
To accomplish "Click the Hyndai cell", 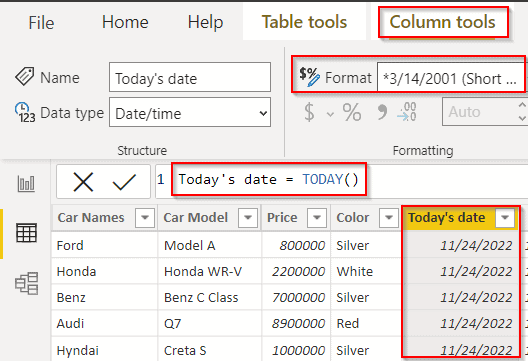I will 104,350.
